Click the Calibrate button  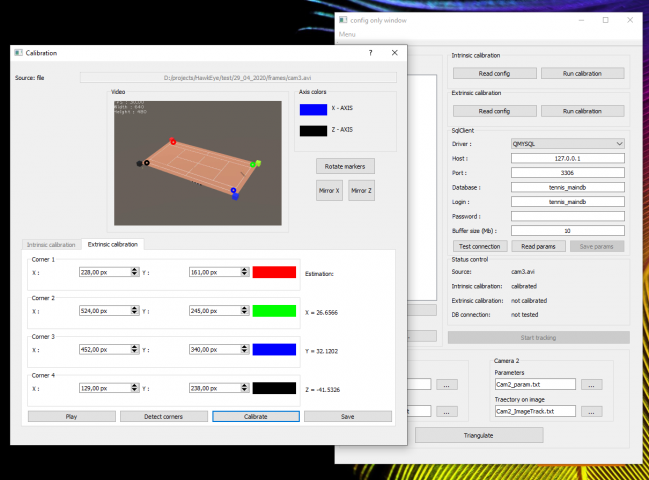[256, 416]
